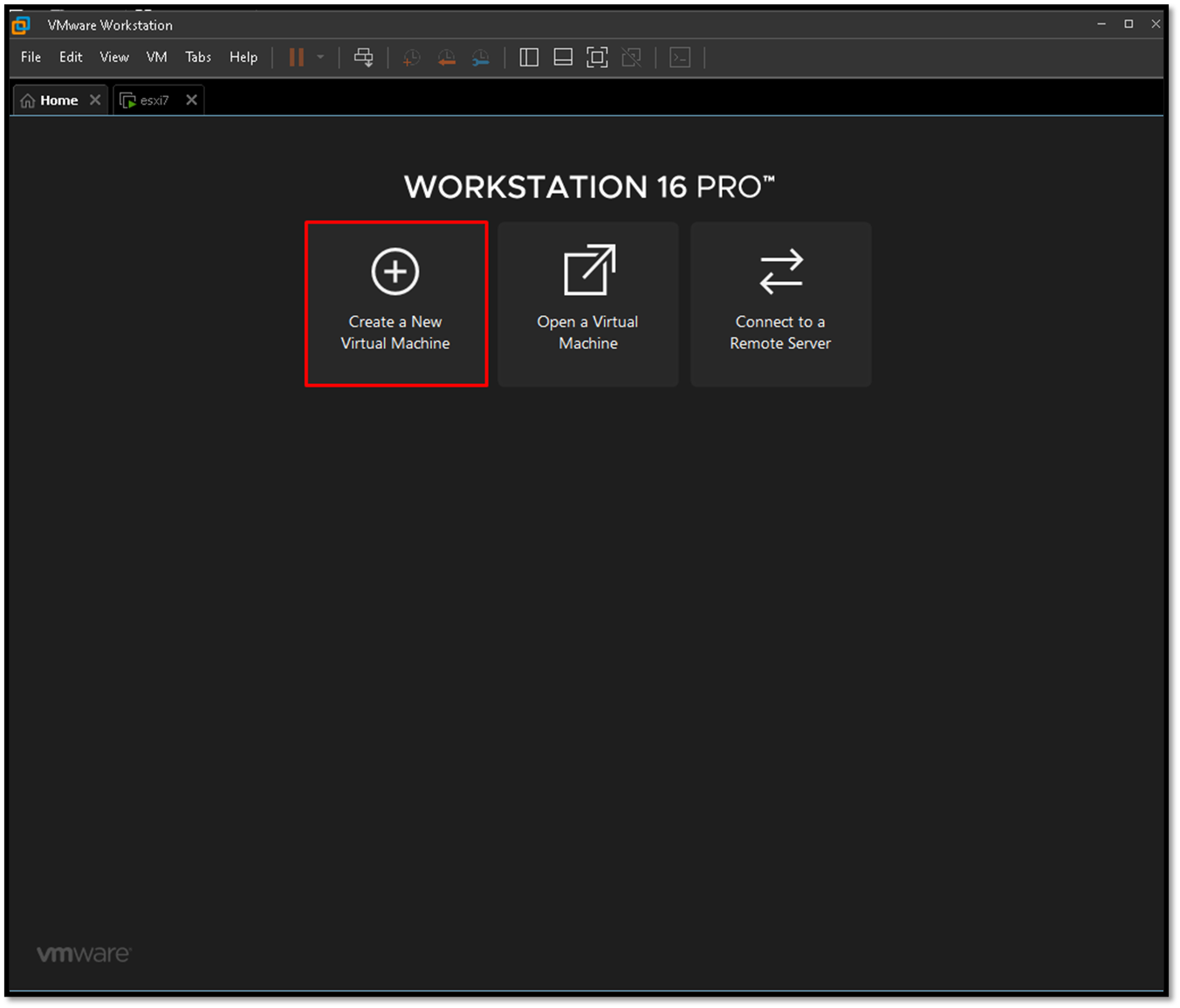Send Ctrl+Alt+Del to the virtual machine
The height and width of the screenshot is (1008, 1180).
point(363,57)
